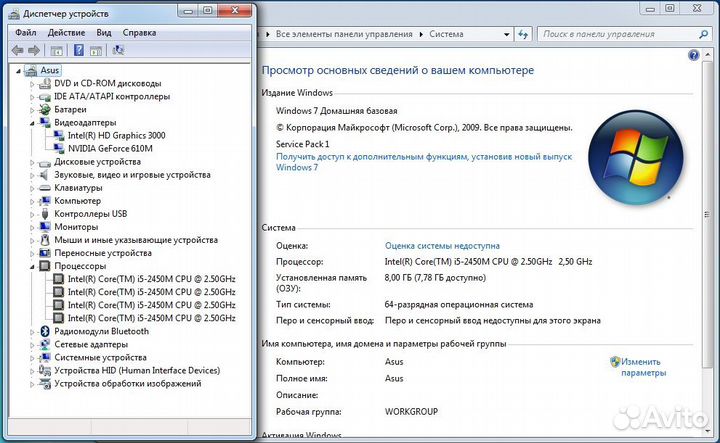Expand the Сетевые адаптеры node
Screen dimensions: 720x443
pos(32,345)
